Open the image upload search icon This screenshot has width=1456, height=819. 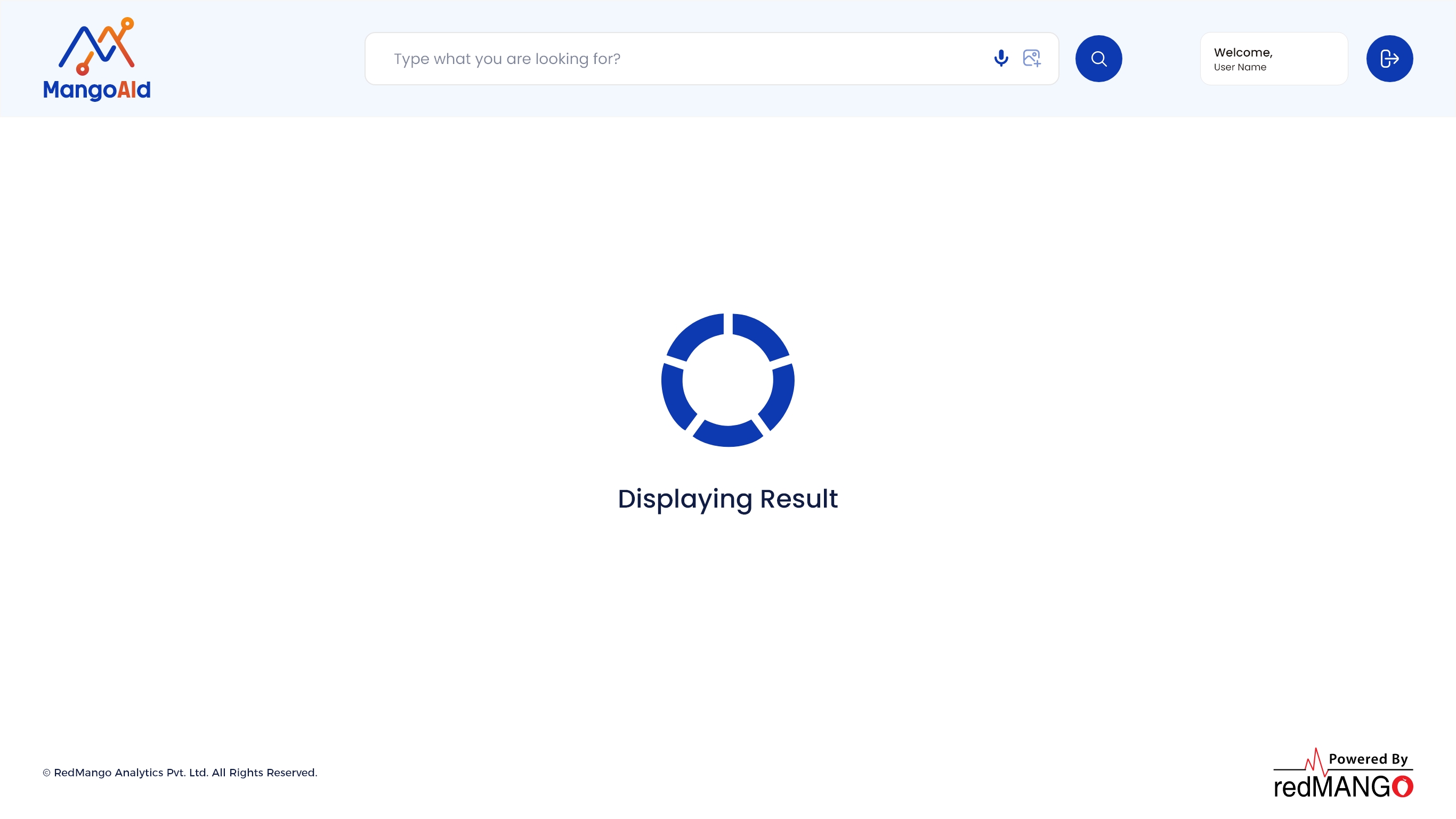click(x=1032, y=58)
